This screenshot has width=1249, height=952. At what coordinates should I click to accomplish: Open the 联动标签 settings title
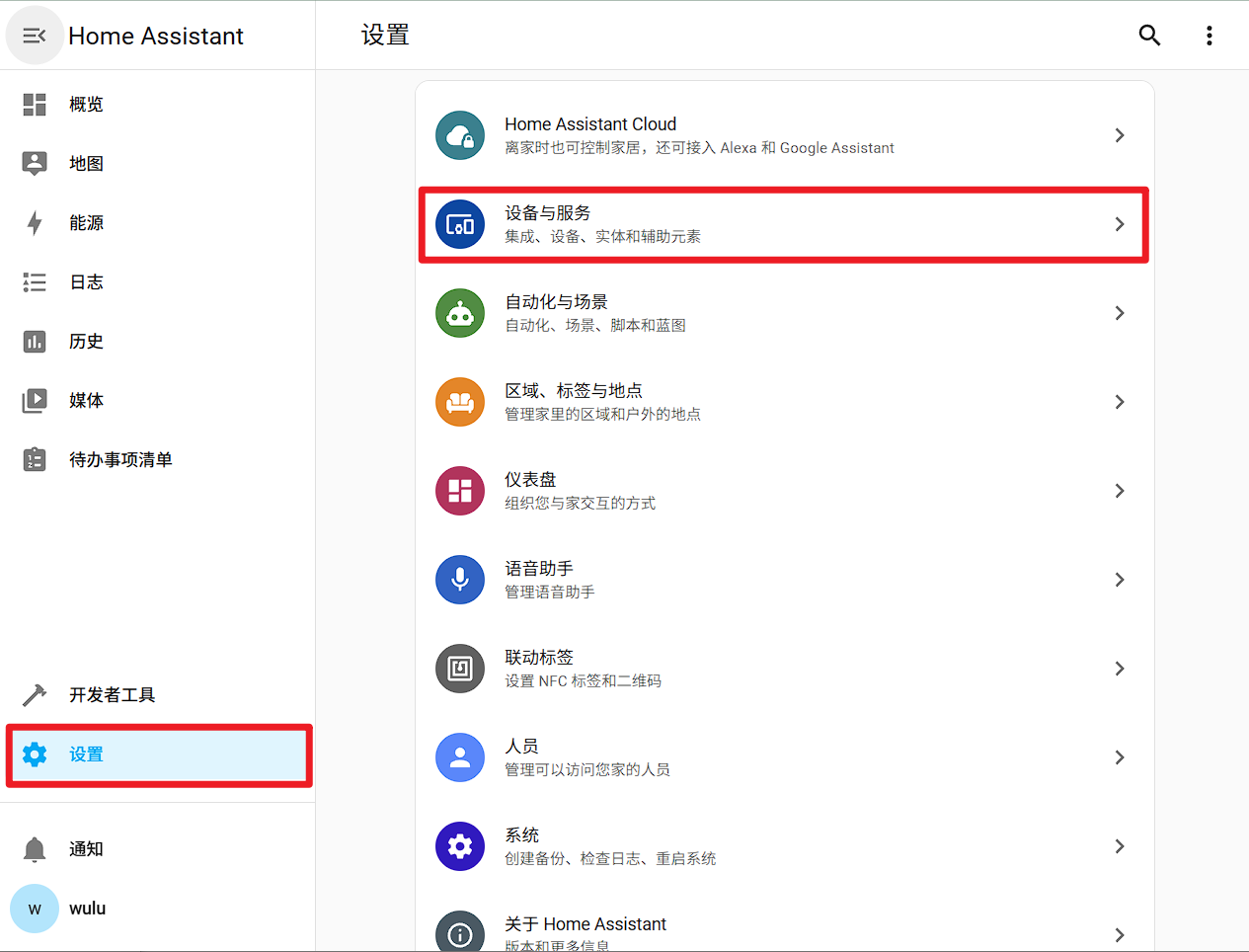(x=539, y=658)
